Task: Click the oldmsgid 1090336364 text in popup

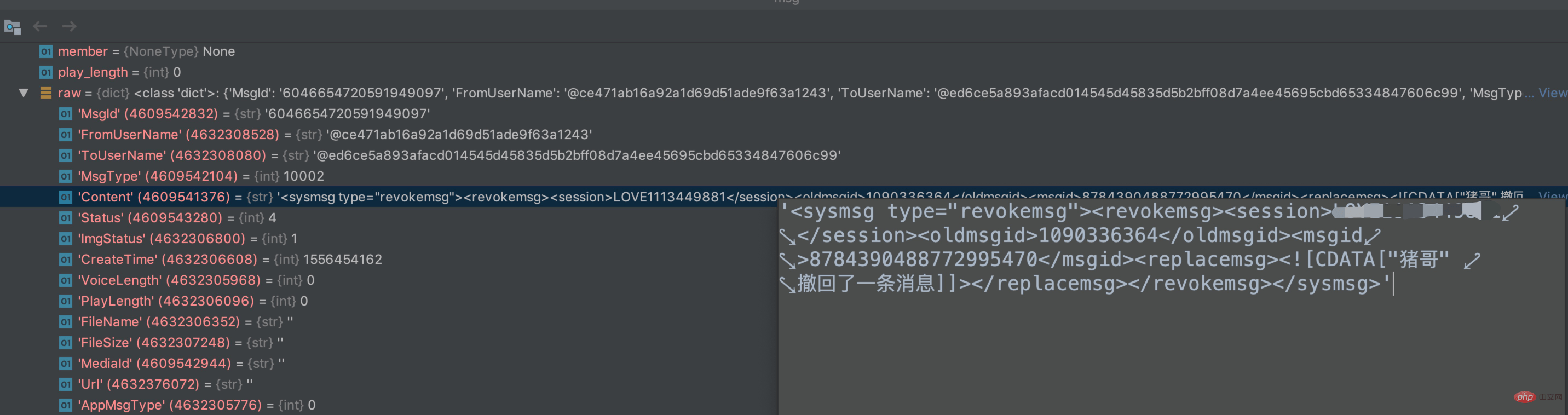Action: pyautogui.click(x=1098, y=235)
